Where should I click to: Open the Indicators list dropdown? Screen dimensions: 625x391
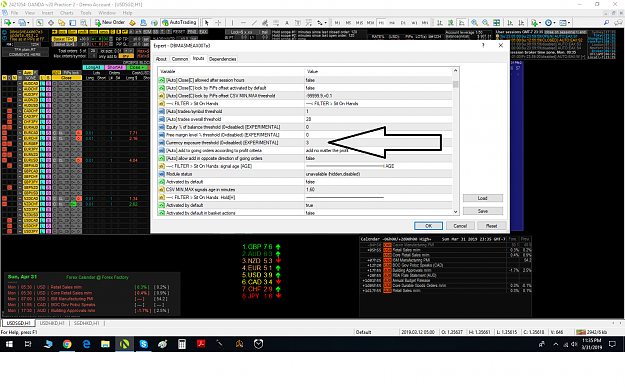[x=536, y=23]
